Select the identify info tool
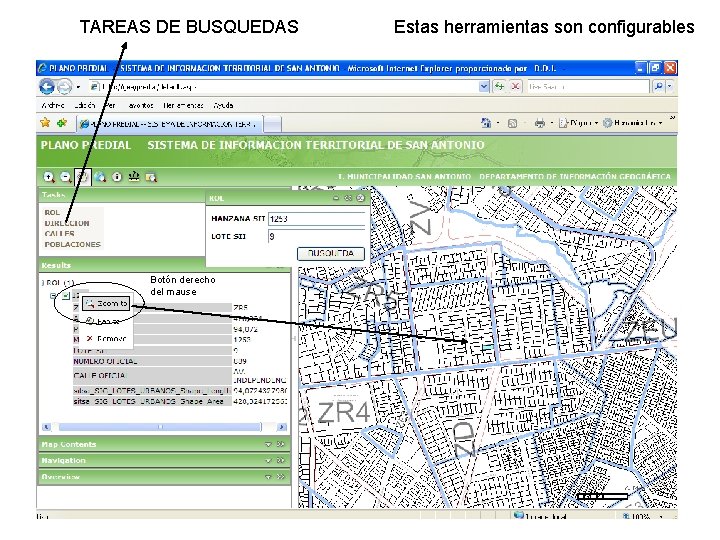Viewport: 720px width, 540px height. click(x=117, y=177)
